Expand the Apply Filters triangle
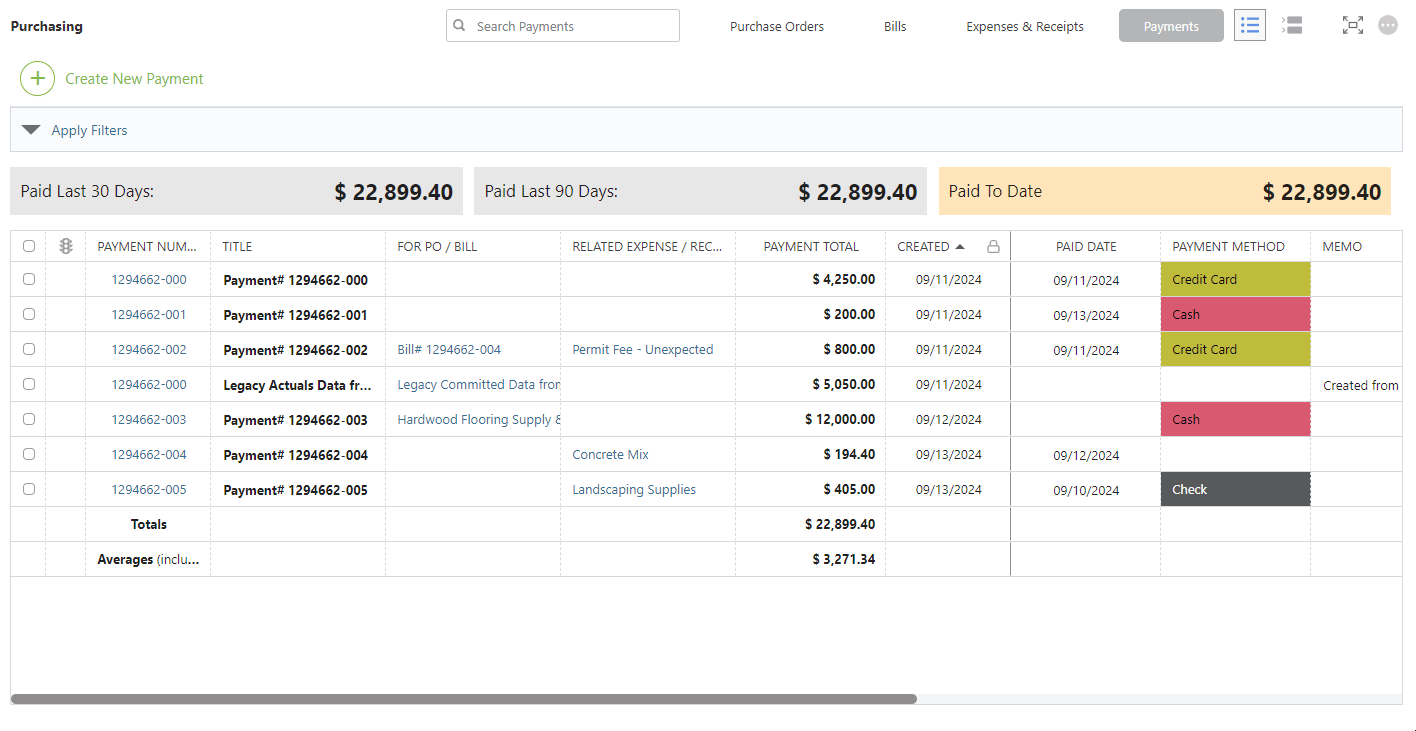Viewport: 1416px width, 731px height. tap(31, 130)
